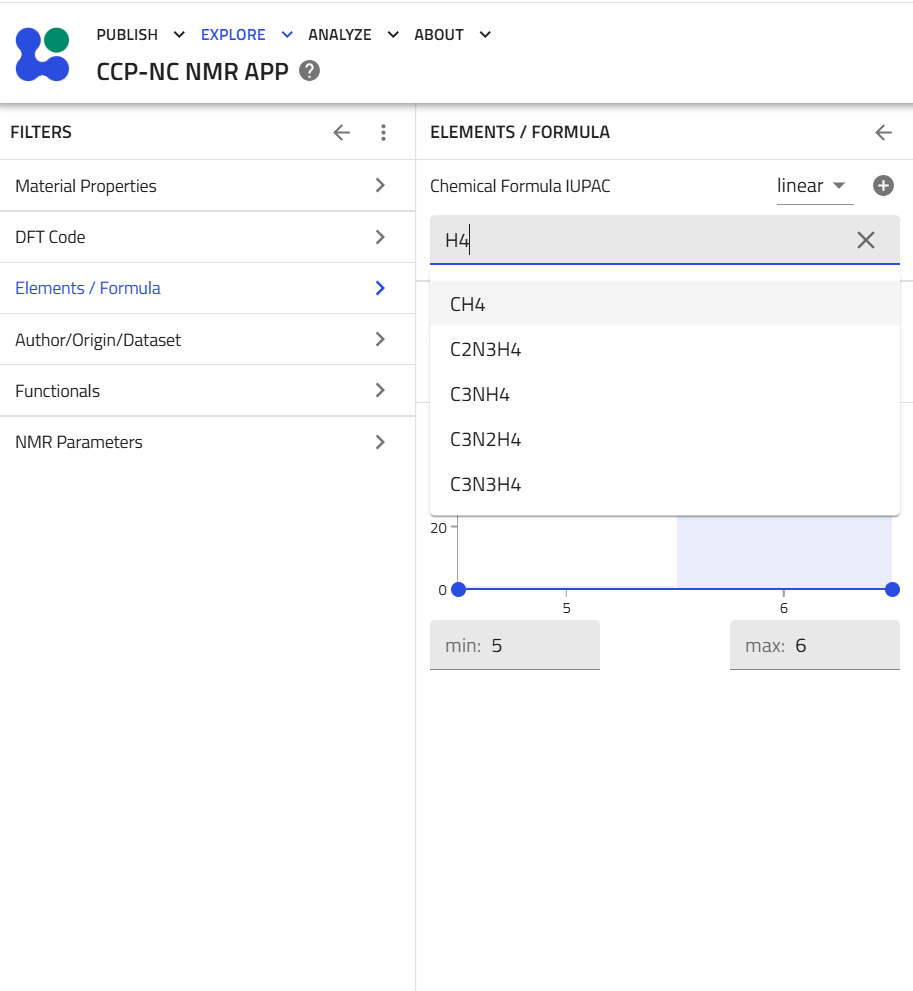The width and height of the screenshot is (913, 991).
Task: Click the right range slider handle
Action: (x=892, y=590)
